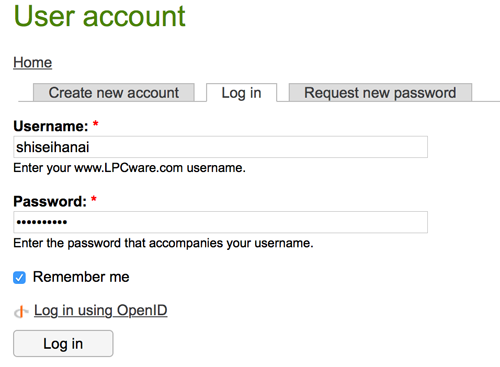Image resolution: width=500 pixels, height=367 pixels.
Task: Click the User account page heading
Action: click(x=99, y=16)
